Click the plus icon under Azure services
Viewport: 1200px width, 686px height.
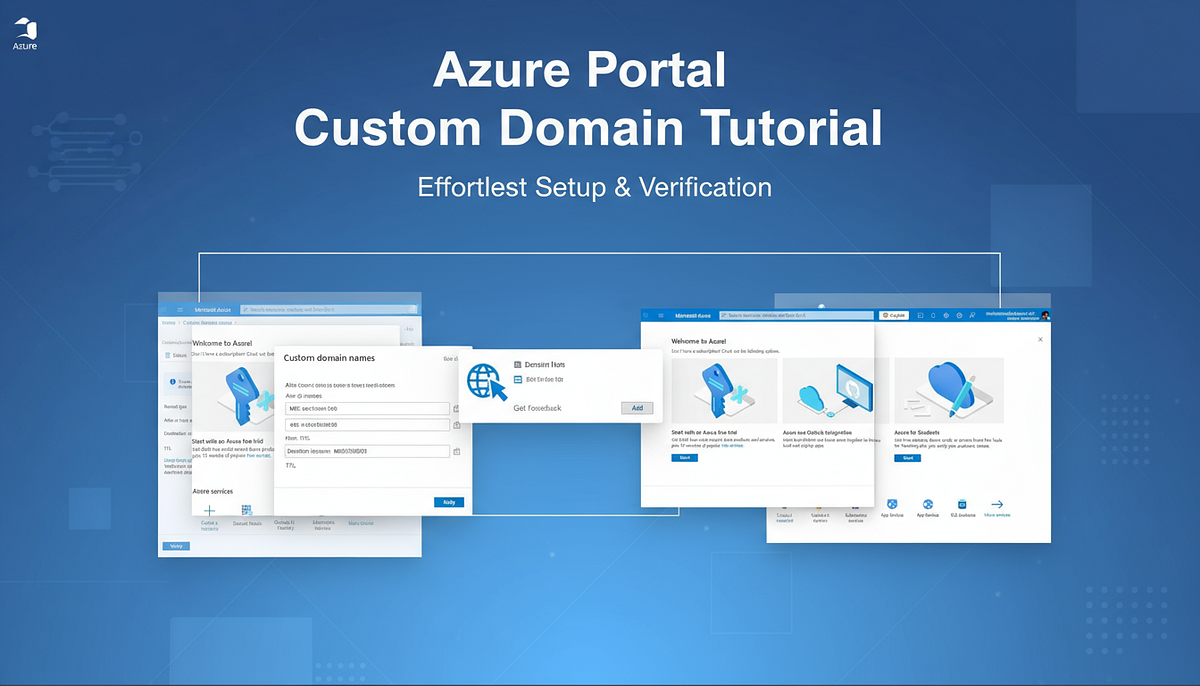tap(208, 508)
